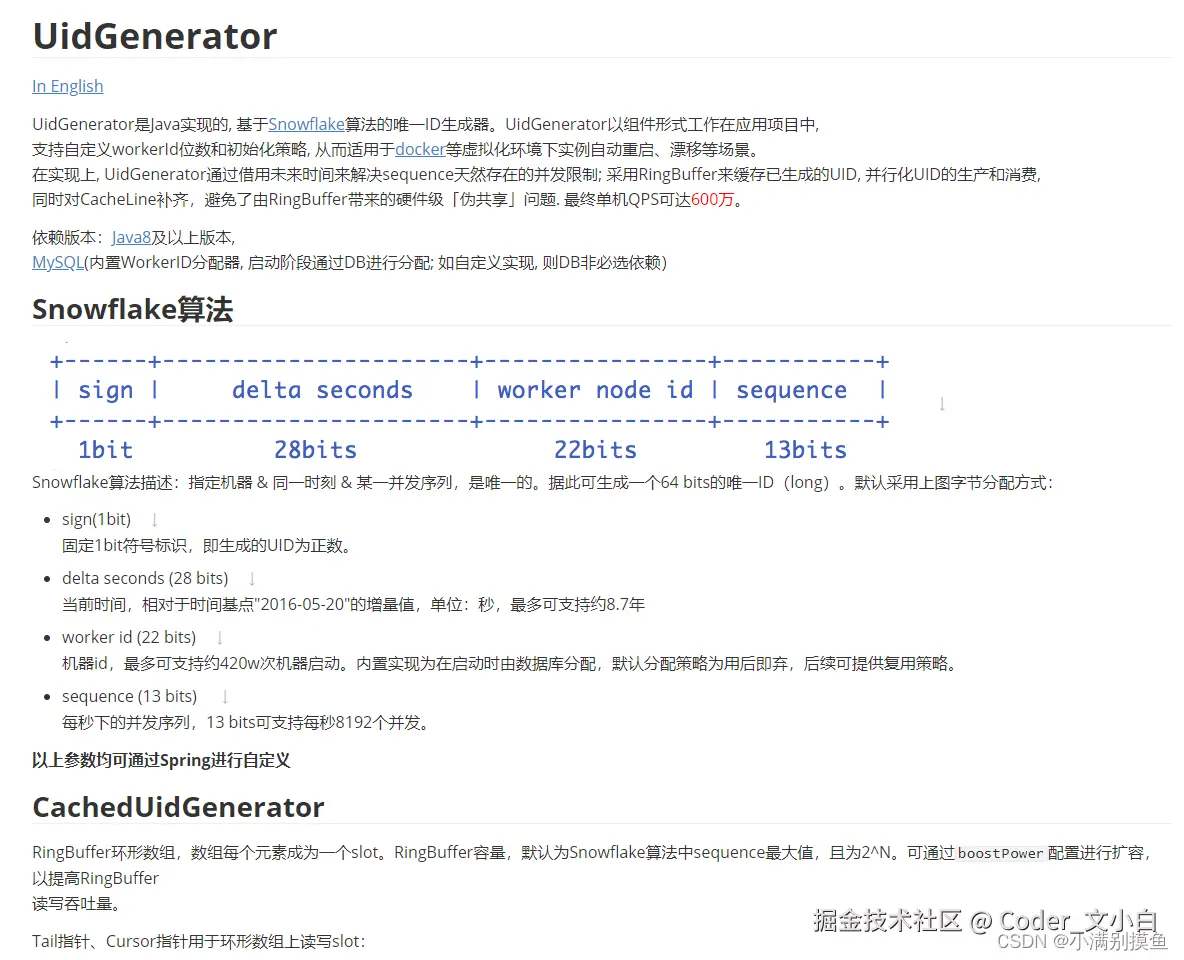Image resolution: width=1184 pixels, height=960 pixels.
Task: Open the docker hyperlink
Action: coord(419,150)
